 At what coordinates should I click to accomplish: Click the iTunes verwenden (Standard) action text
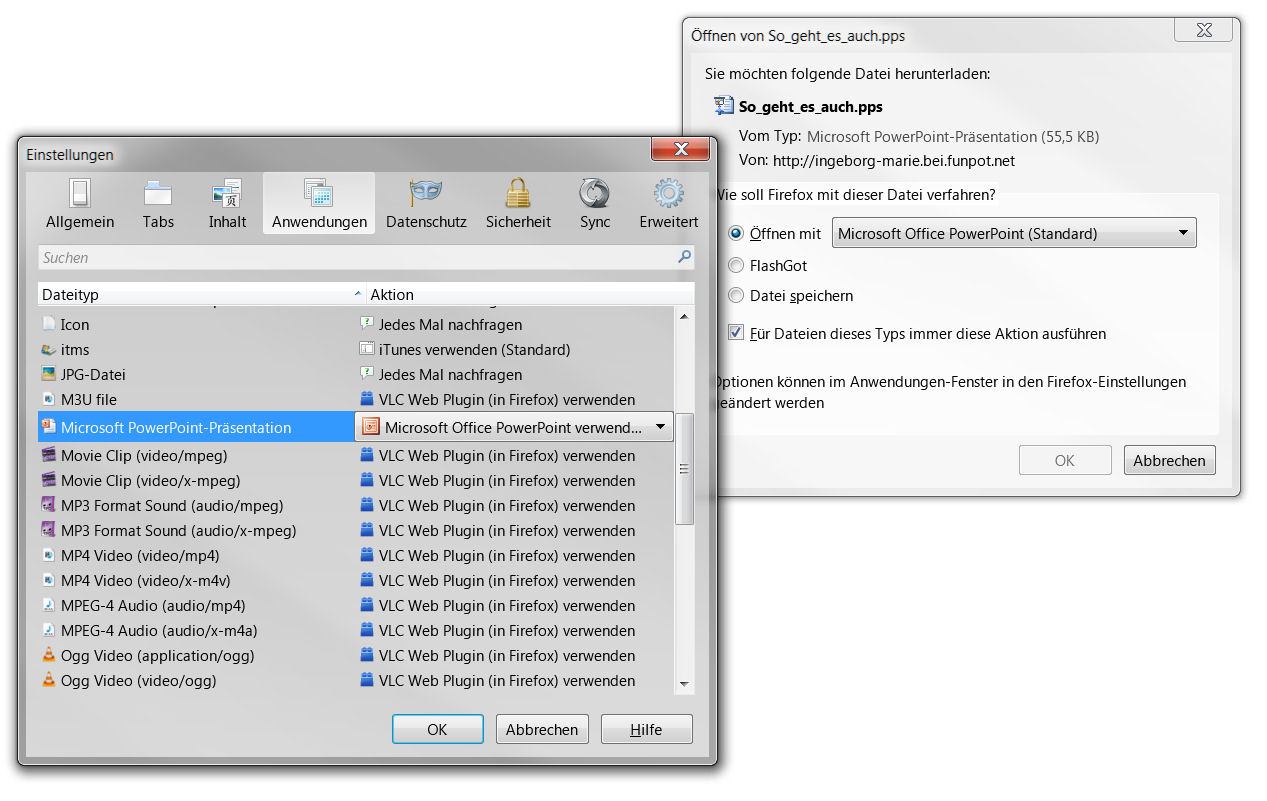475,349
